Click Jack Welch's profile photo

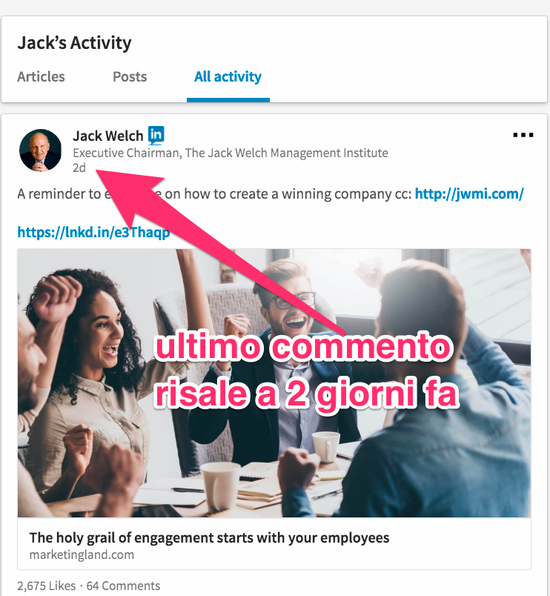40,150
